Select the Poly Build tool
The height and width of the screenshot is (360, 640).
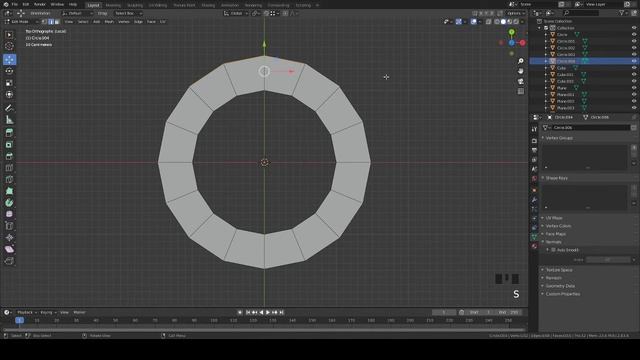point(9,191)
